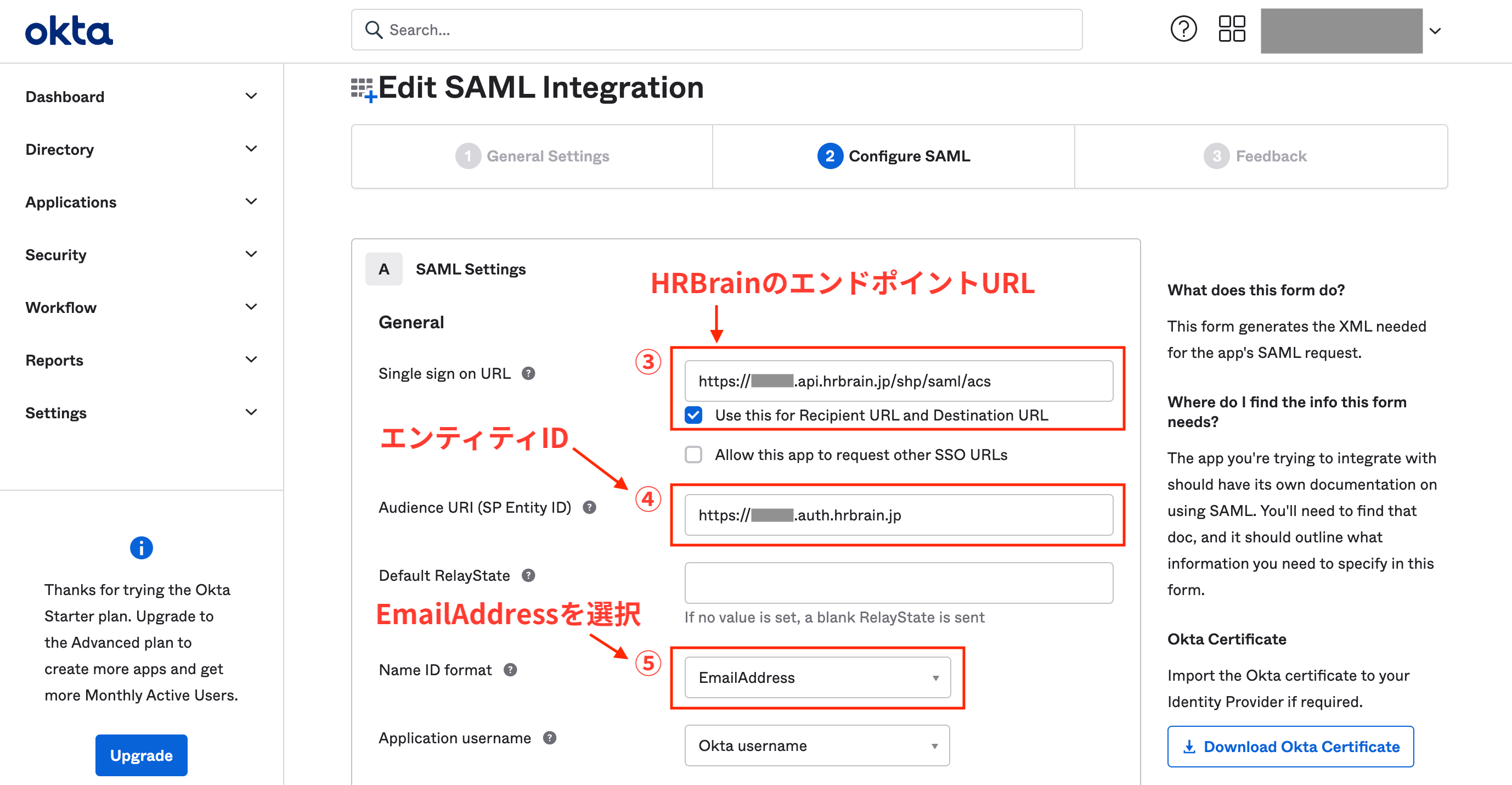Click 'Import the Okta certificate' description

tap(1288, 689)
